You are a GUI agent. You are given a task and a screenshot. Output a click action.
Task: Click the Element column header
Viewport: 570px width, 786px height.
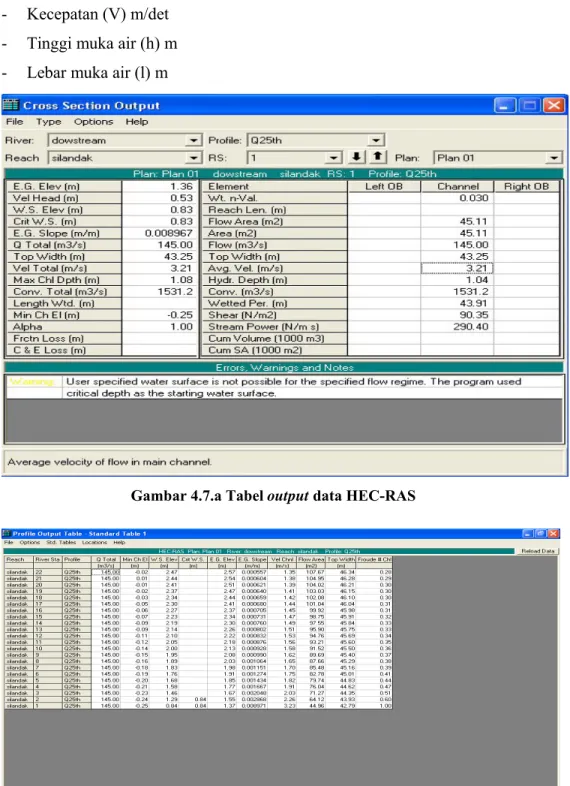(274, 186)
